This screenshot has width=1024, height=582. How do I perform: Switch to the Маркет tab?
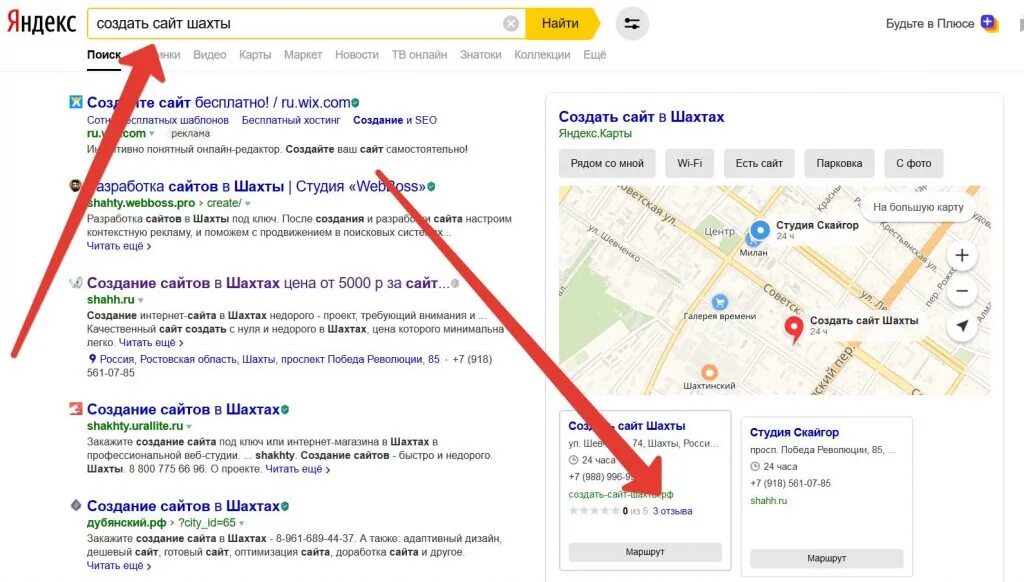303,55
